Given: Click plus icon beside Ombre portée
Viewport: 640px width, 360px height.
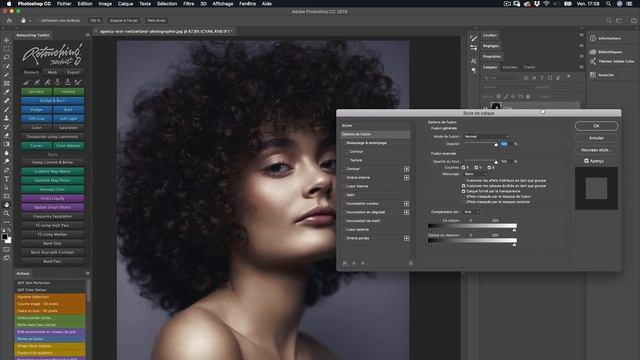Looking at the screenshot, I should [407, 238].
